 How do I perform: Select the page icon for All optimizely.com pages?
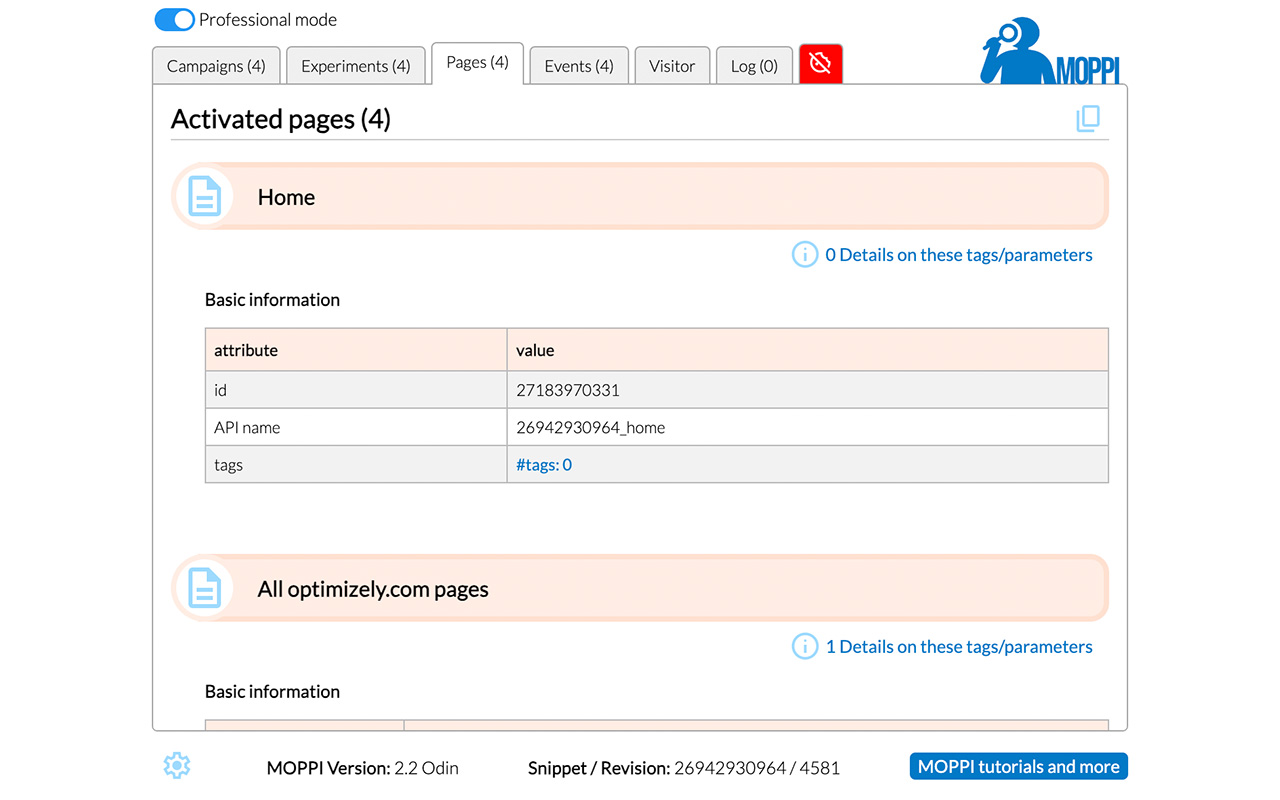pyautogui.click(x=204, y=589)
